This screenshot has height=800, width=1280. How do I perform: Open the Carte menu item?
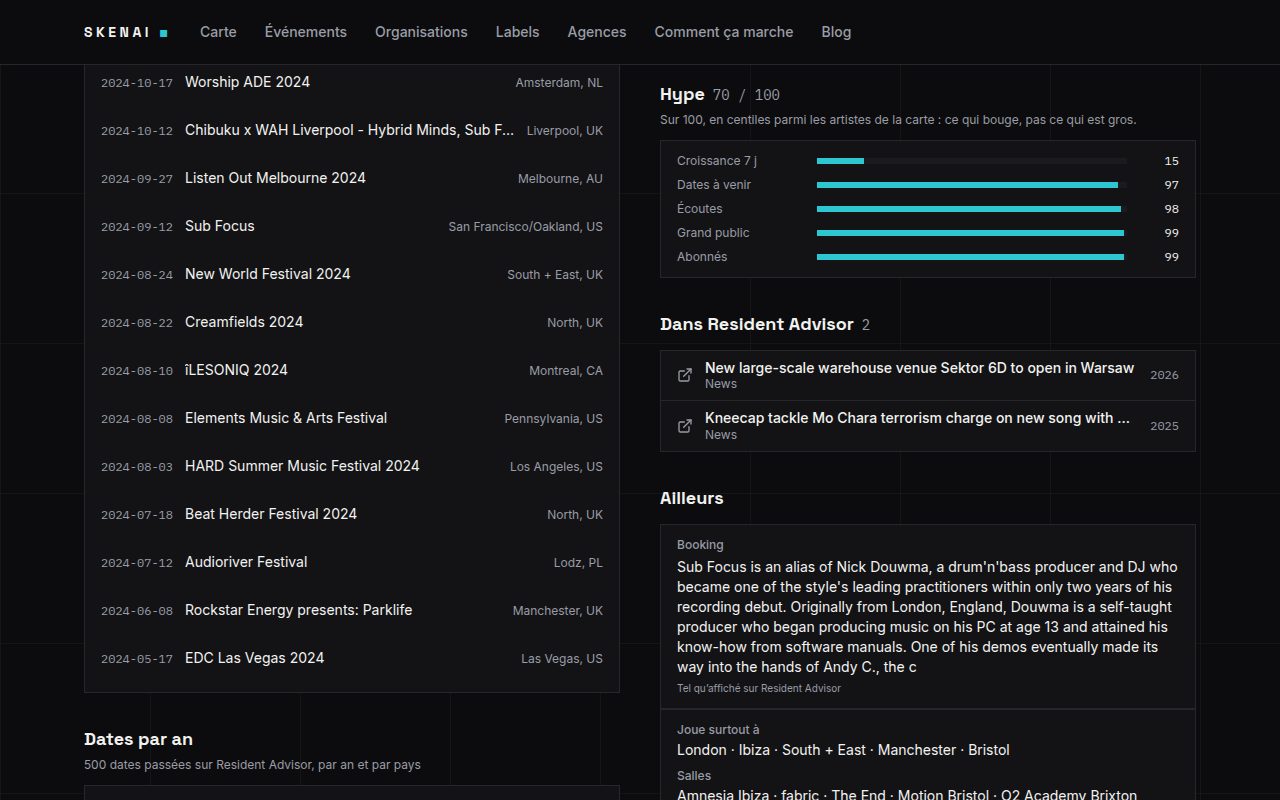click(x=218, y=32)
